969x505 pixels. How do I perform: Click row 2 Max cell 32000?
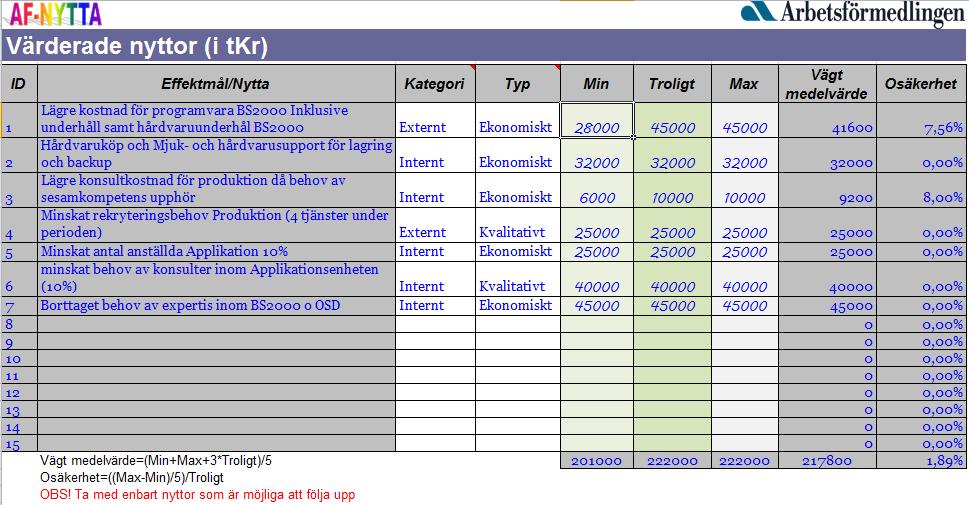(x=745, y=155)
